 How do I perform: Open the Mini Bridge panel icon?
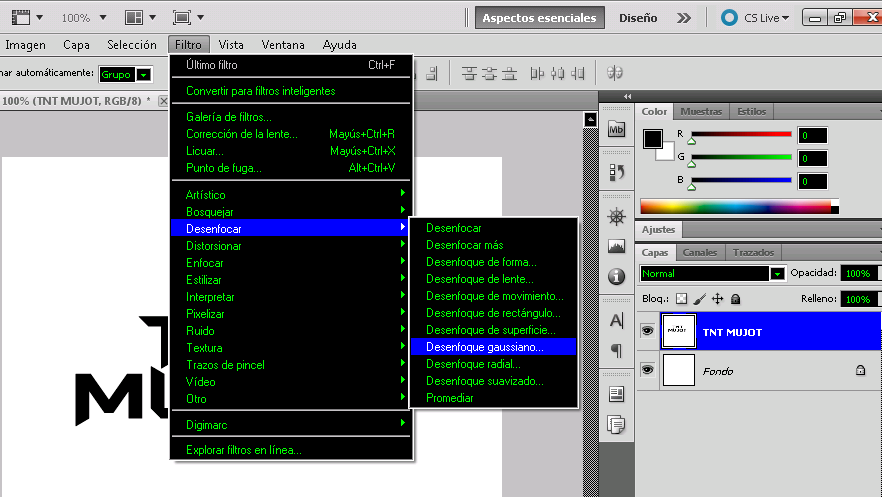tap(617, 129)
